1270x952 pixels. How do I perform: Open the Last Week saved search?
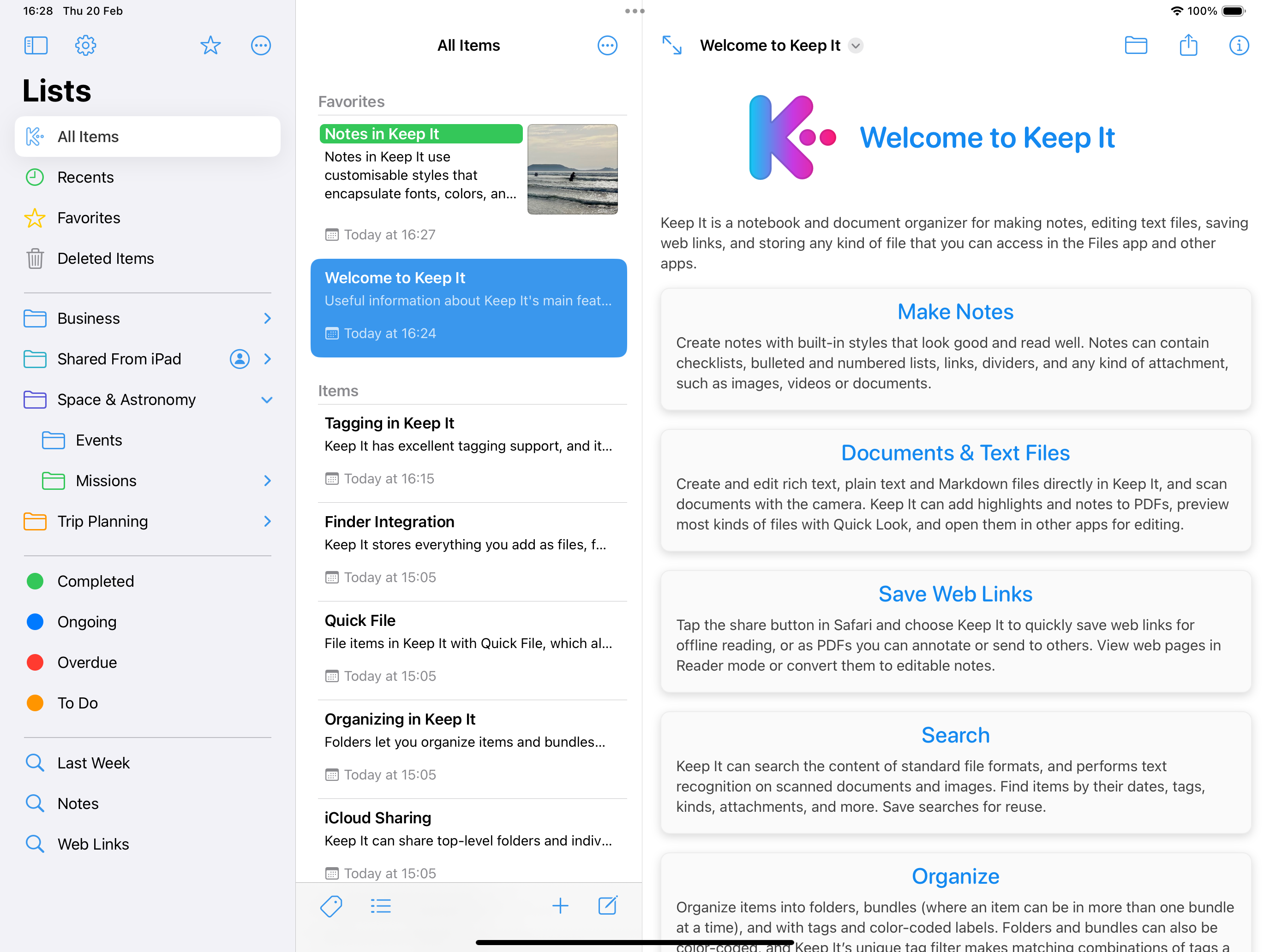148,763
